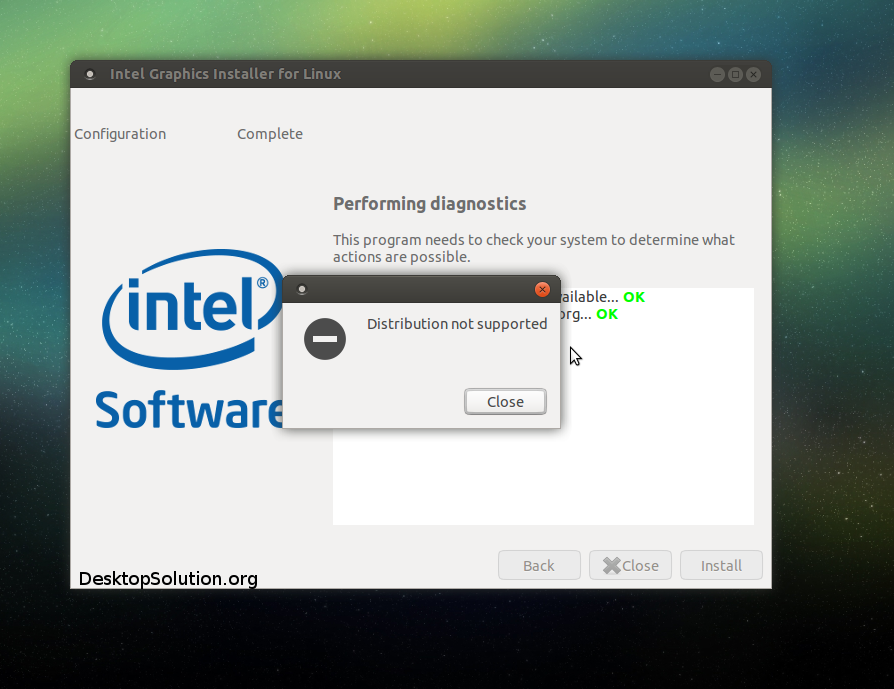This screenshot has width=894, height=689.
Task: Minimize the Intel Graphics Installer window
Action: pyautogui.click(x=717, y=74)
